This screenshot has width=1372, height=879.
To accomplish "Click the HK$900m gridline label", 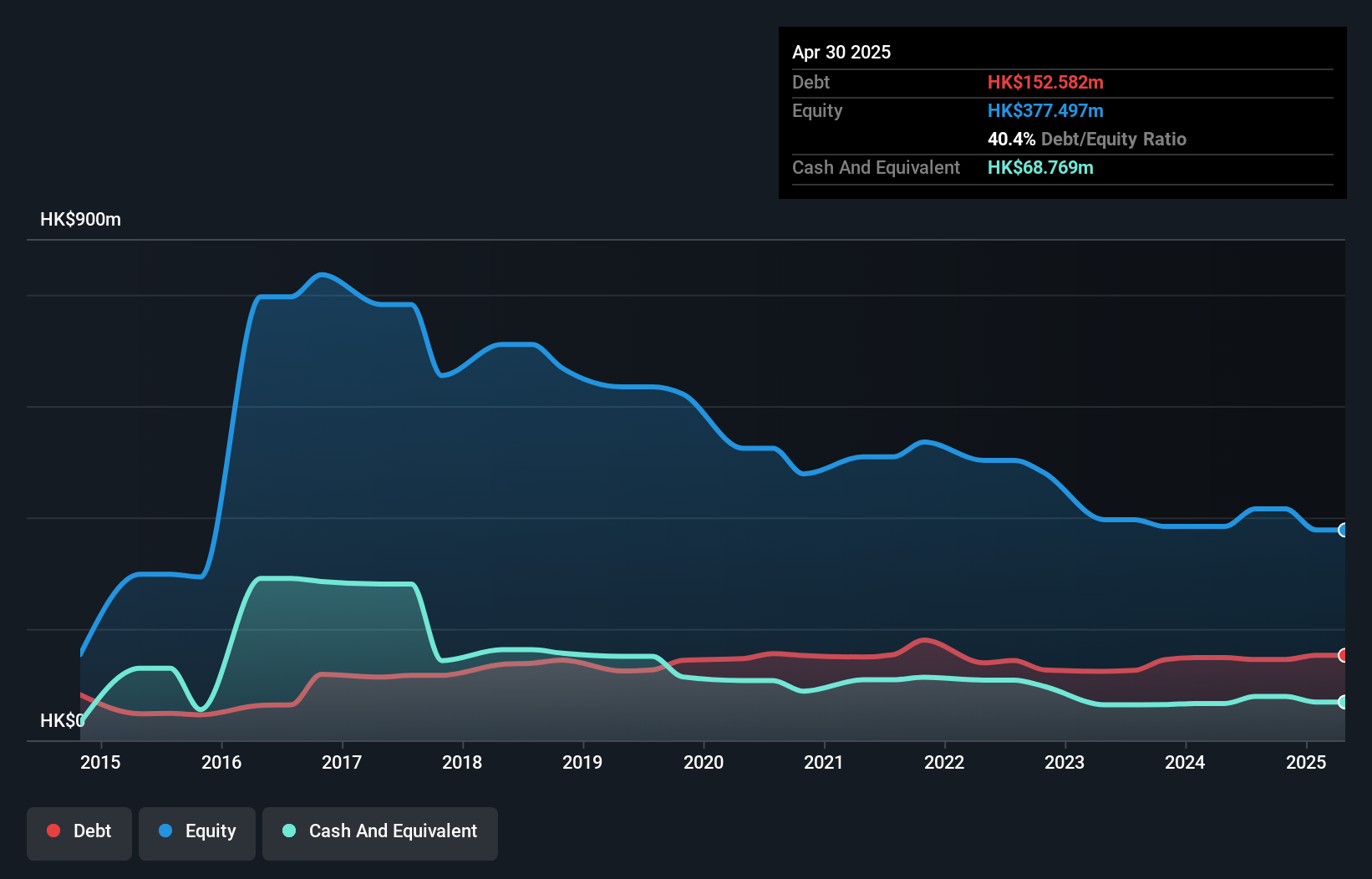I will click(x=79, y=219).
